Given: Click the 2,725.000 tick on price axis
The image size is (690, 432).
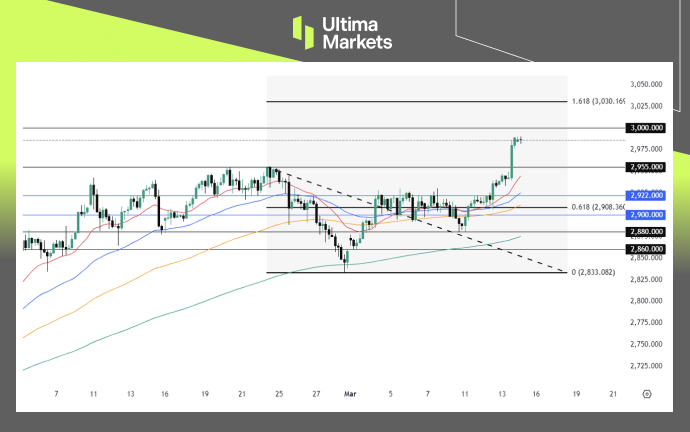Looking at the screenshot, I should pyautogui.click(x=648, y=367).
